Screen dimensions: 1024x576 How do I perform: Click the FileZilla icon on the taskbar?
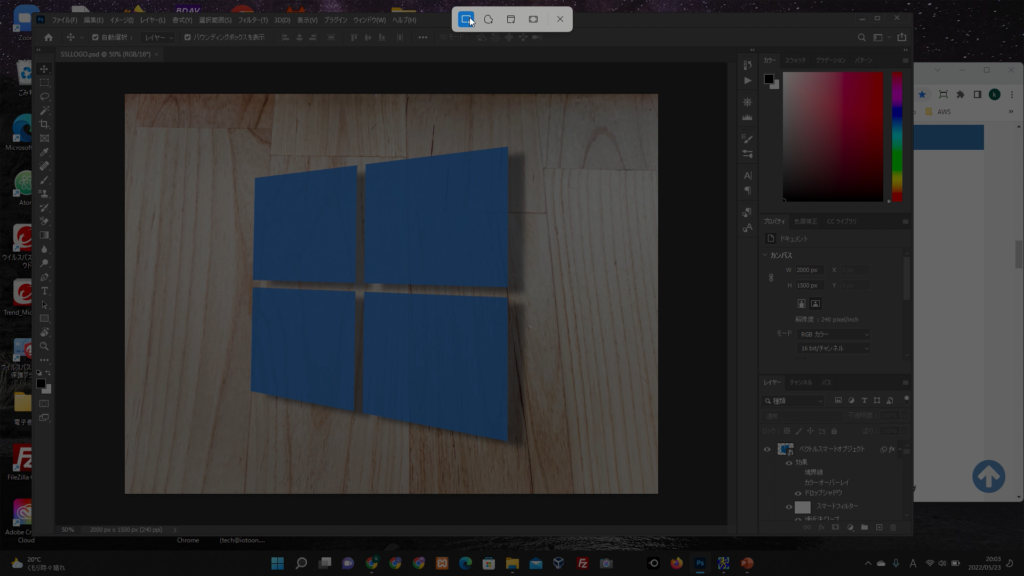pyautogui.click(x=583, y=564)
